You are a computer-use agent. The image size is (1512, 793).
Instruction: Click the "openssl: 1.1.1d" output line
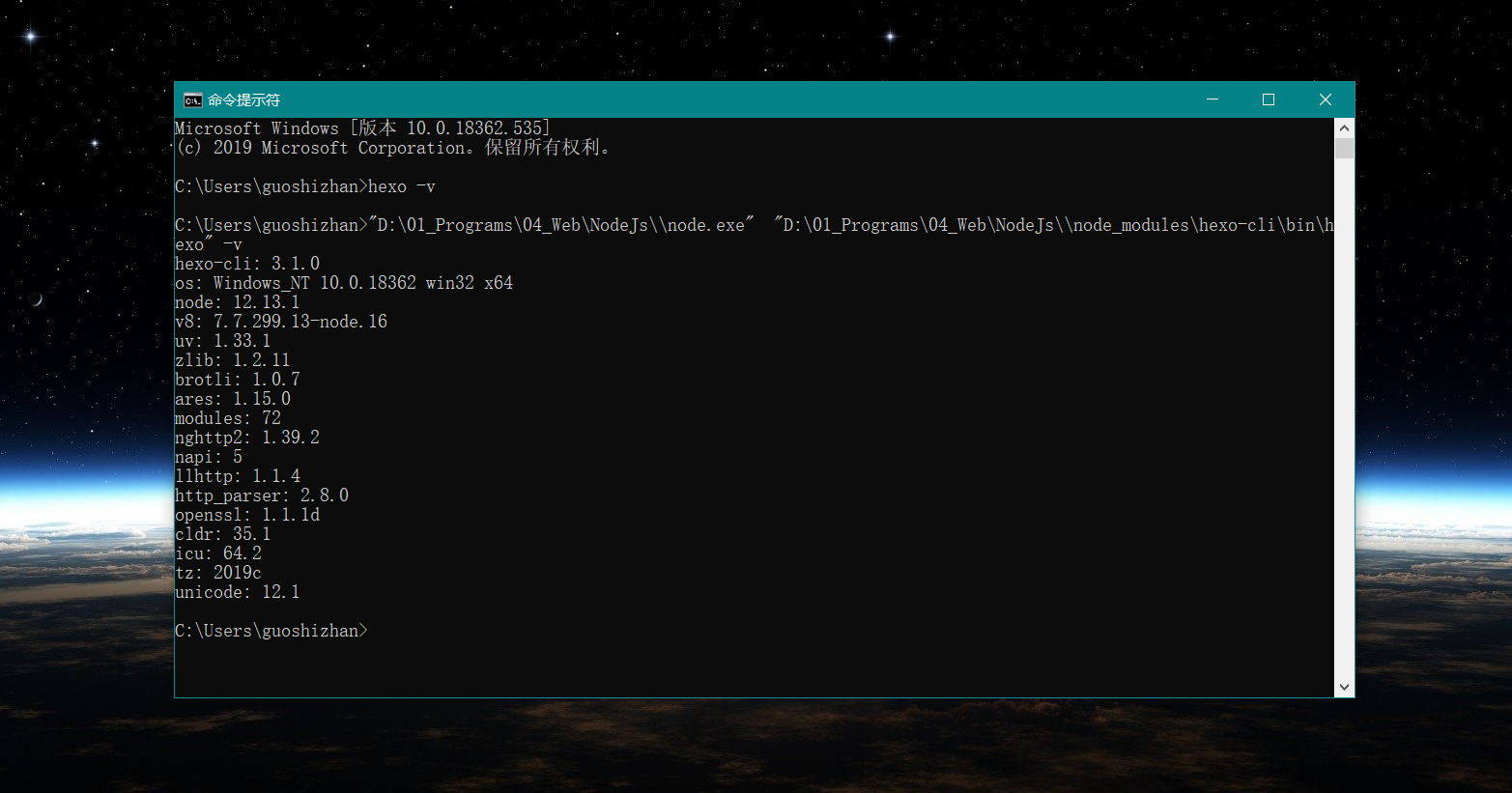(247, 515)
